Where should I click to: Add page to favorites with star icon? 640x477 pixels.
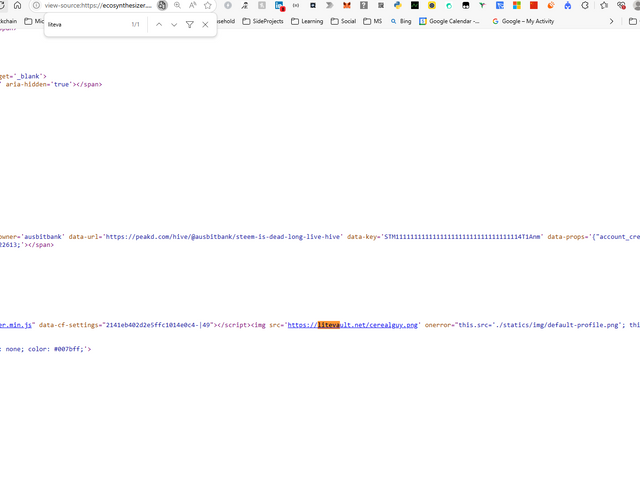click(x=207, y=5)
